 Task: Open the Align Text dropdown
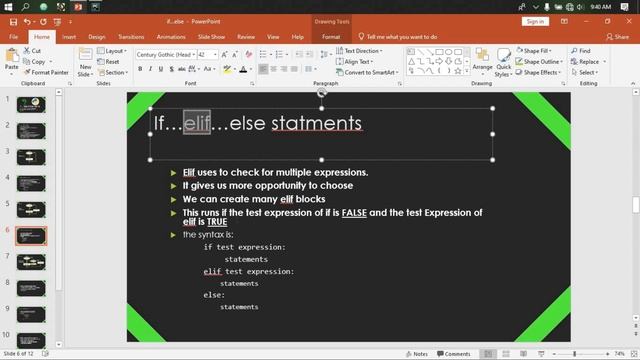354,62
